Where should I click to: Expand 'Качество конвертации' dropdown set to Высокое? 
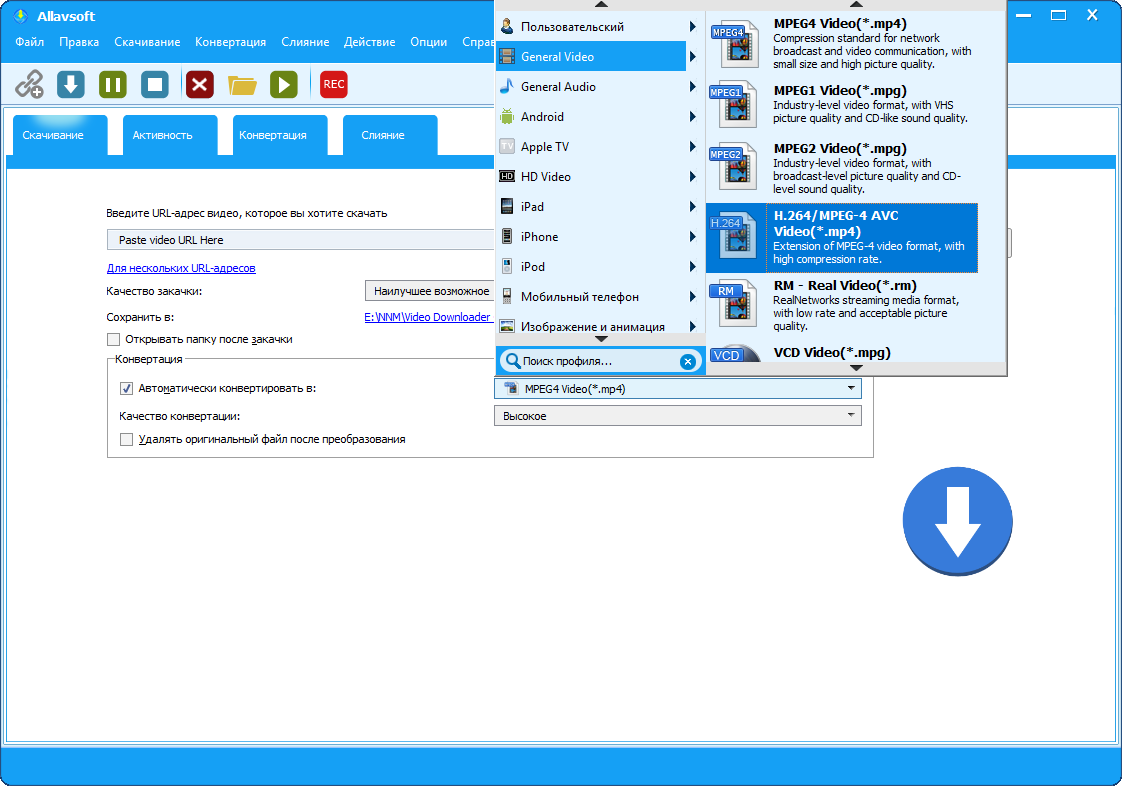pos(678,416)
